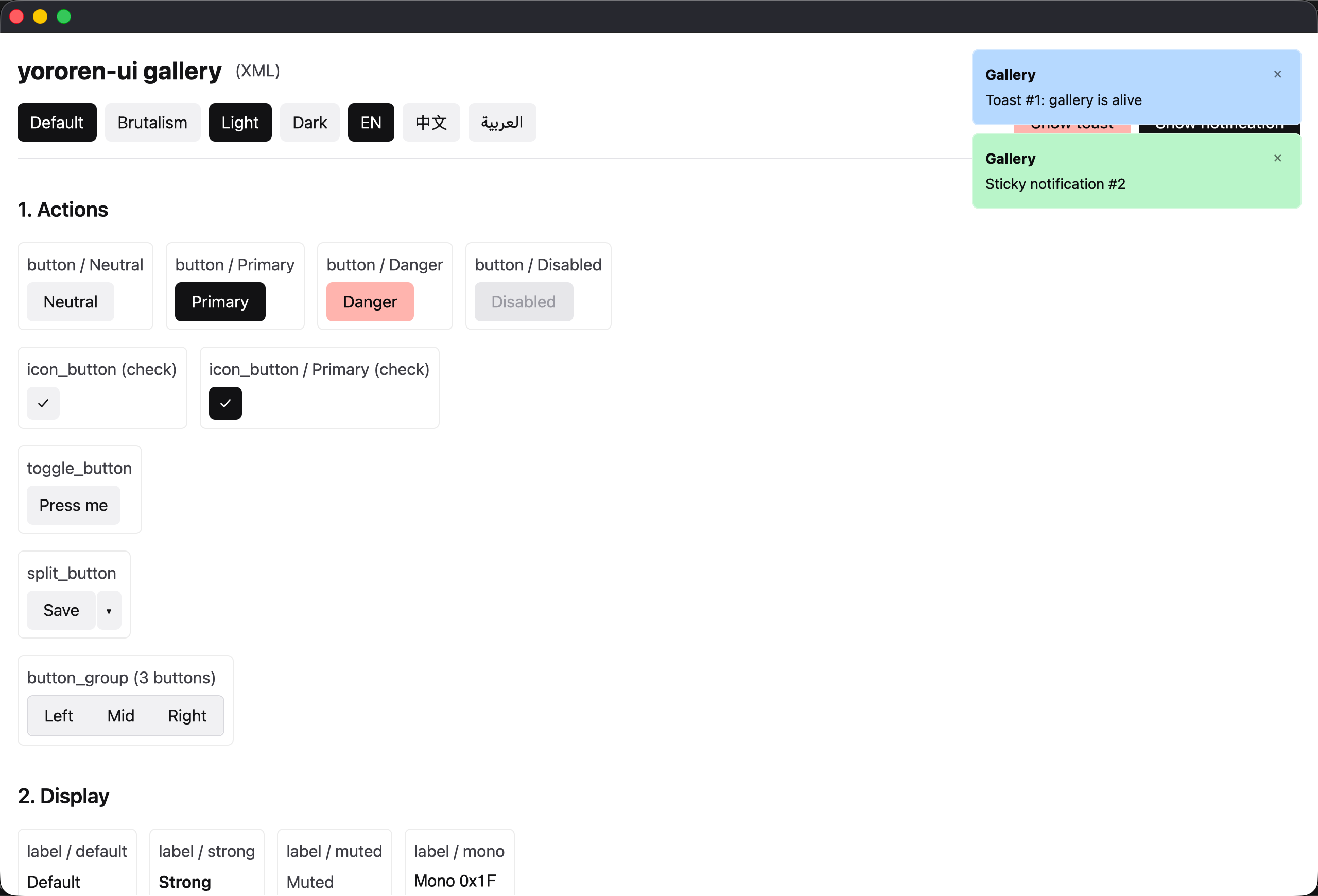Screen dimensions: 1318x896
Task: Click the (XML) label next to title
Action: click(258, 72)
